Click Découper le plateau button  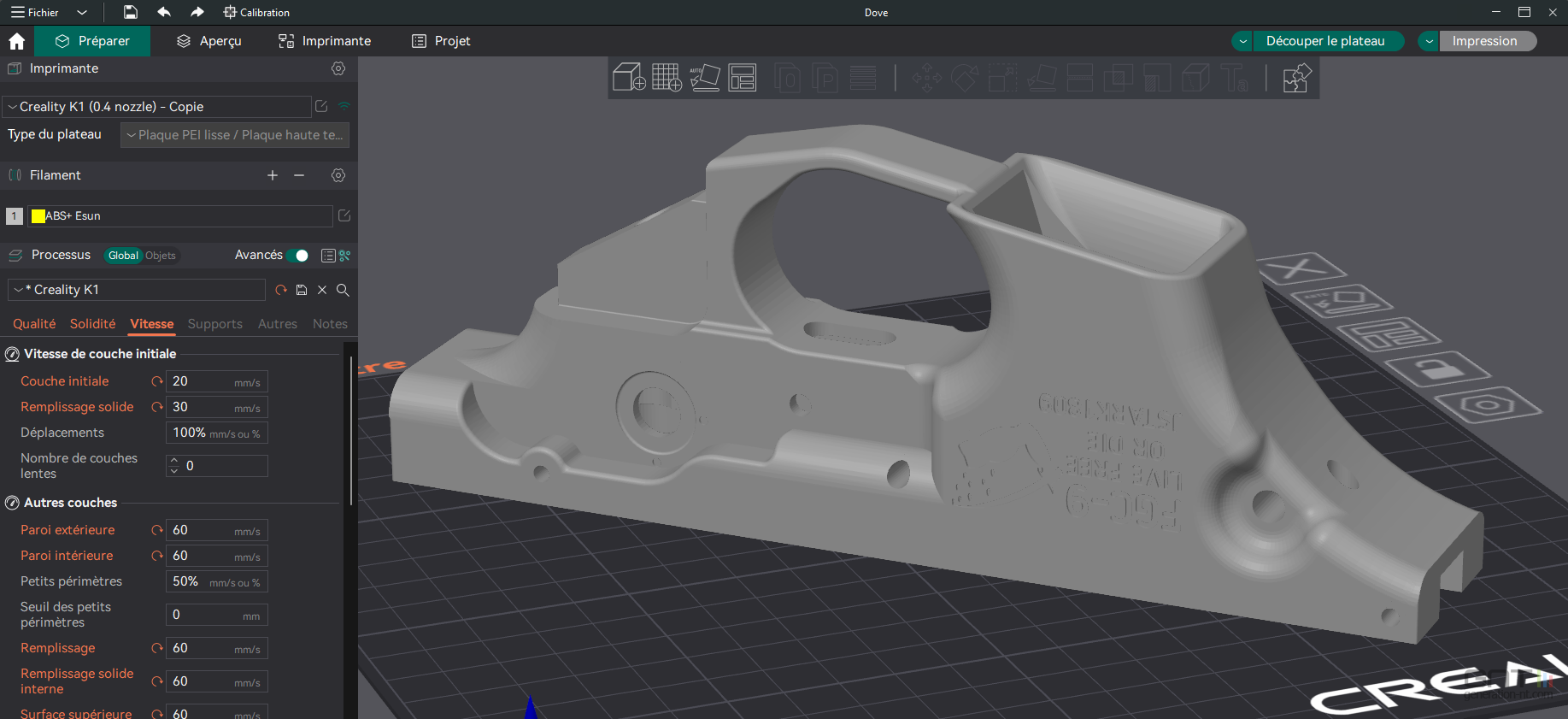[x=1326, y=41]
